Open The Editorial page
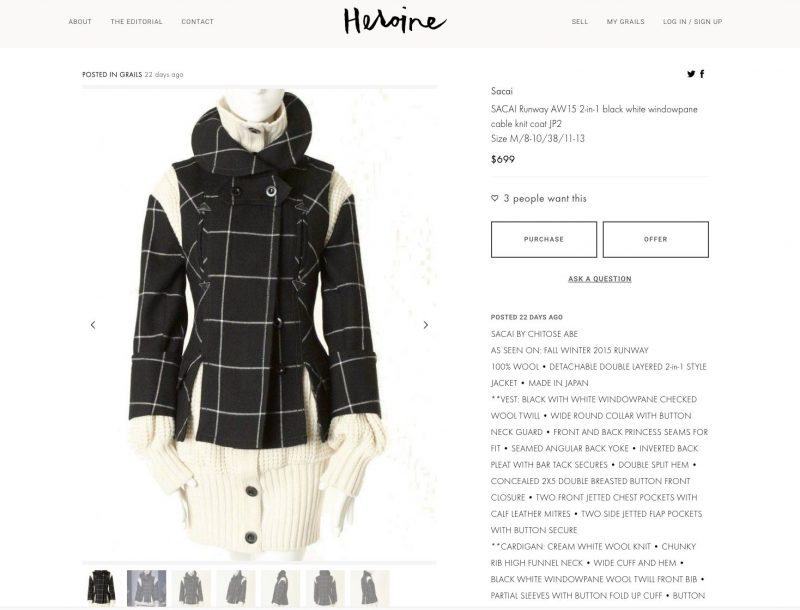 136,21
